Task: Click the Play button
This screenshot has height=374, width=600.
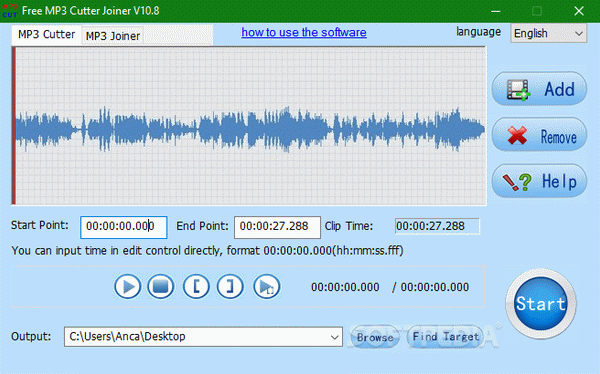Action: 127,286
